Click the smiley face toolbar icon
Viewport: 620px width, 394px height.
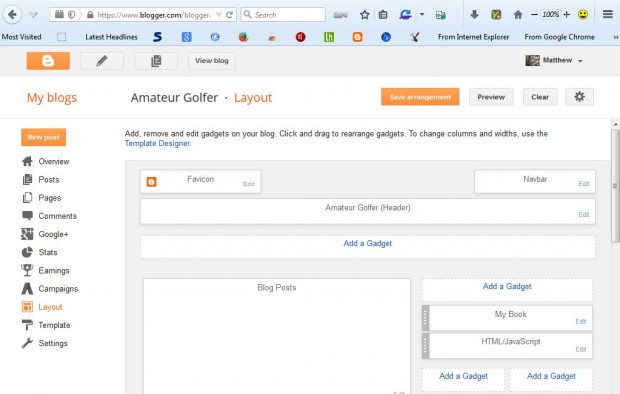pyautogui.click(x=583, y=15)
